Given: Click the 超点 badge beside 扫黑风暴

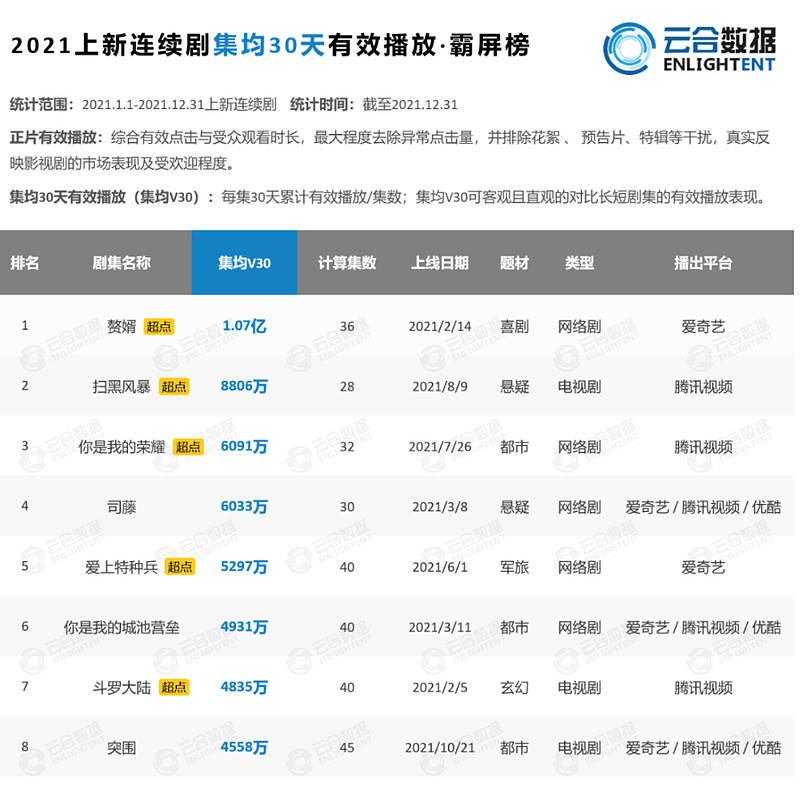Looking at the screenshot, I should [x=173, y=387].
